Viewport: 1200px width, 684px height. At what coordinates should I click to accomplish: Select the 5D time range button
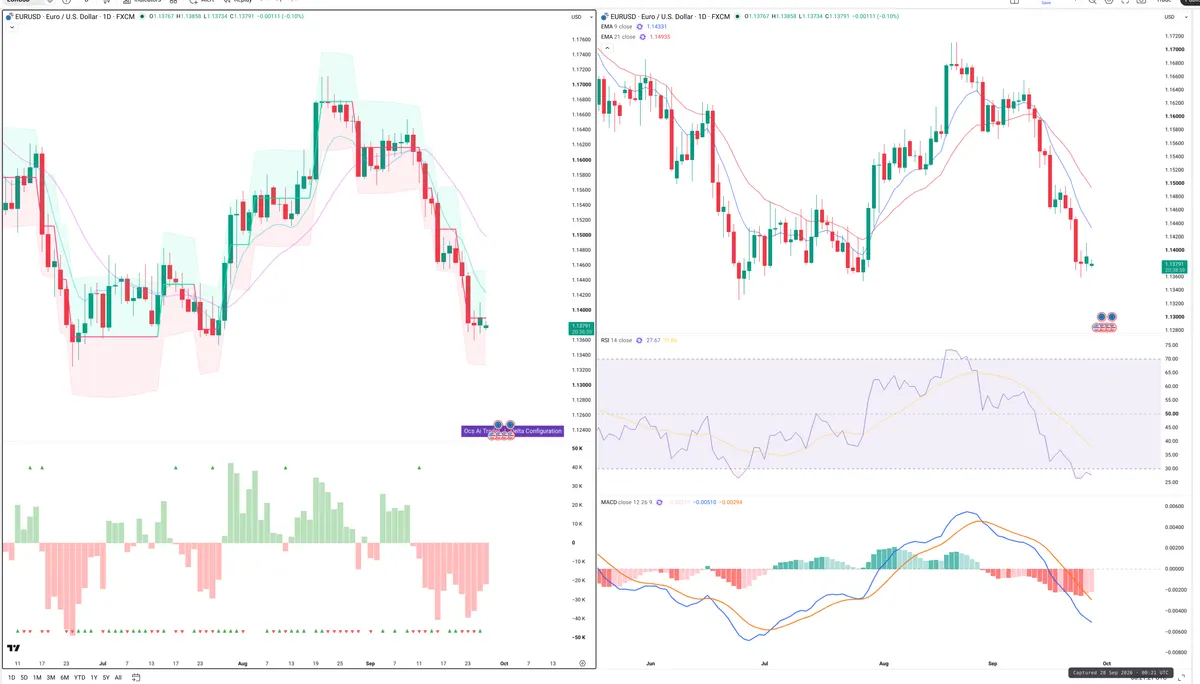(24, 677)
